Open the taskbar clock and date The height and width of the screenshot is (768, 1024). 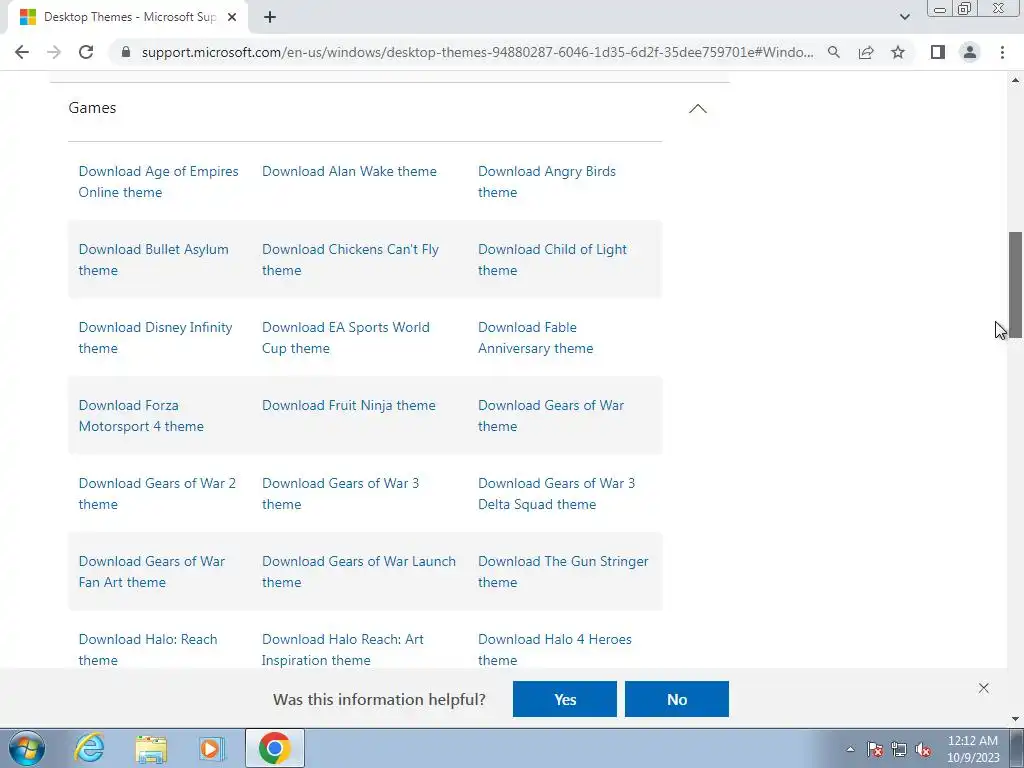[x=973, y=749]
